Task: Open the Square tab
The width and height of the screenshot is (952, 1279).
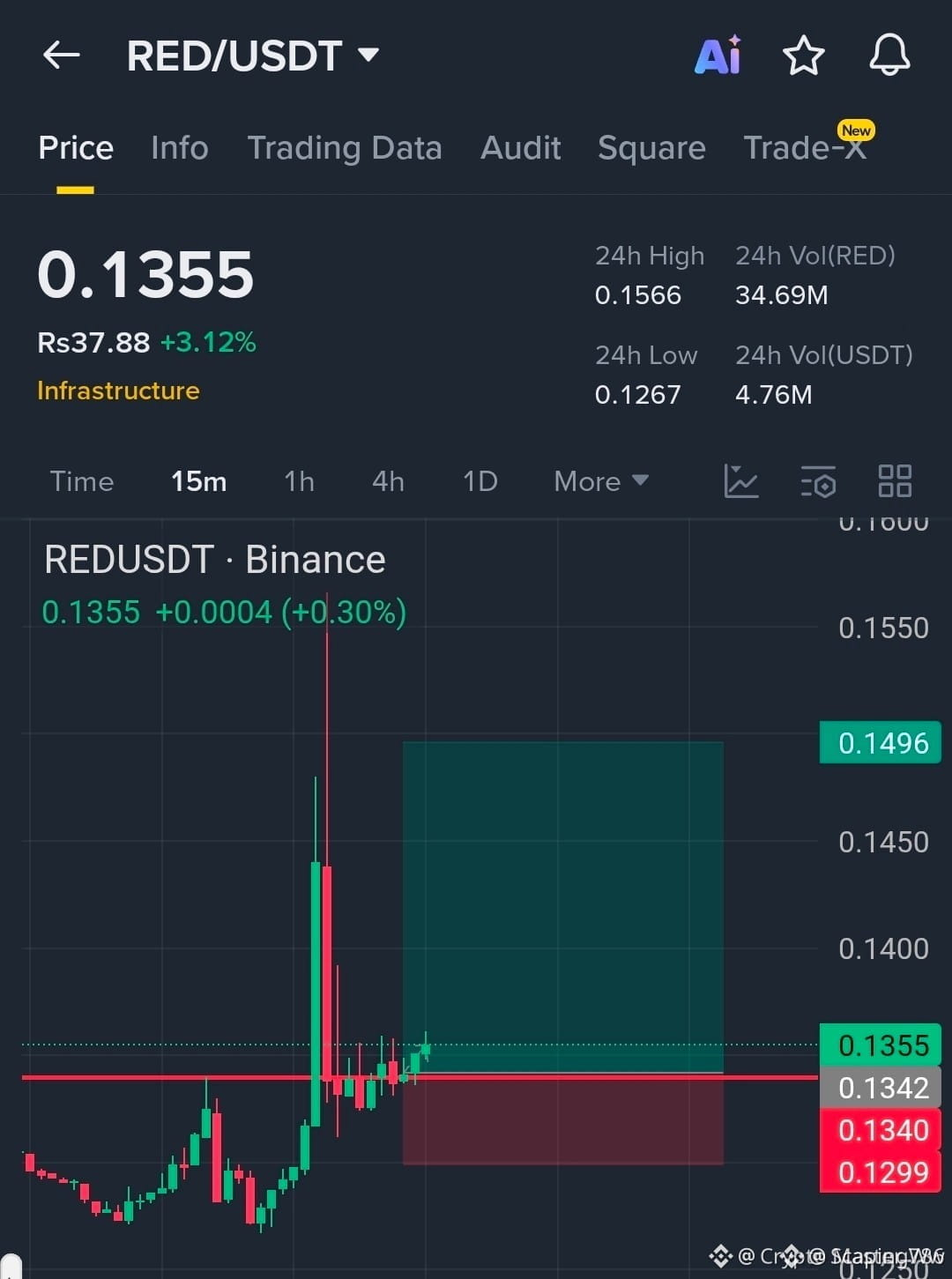Action: pos(651,148)
